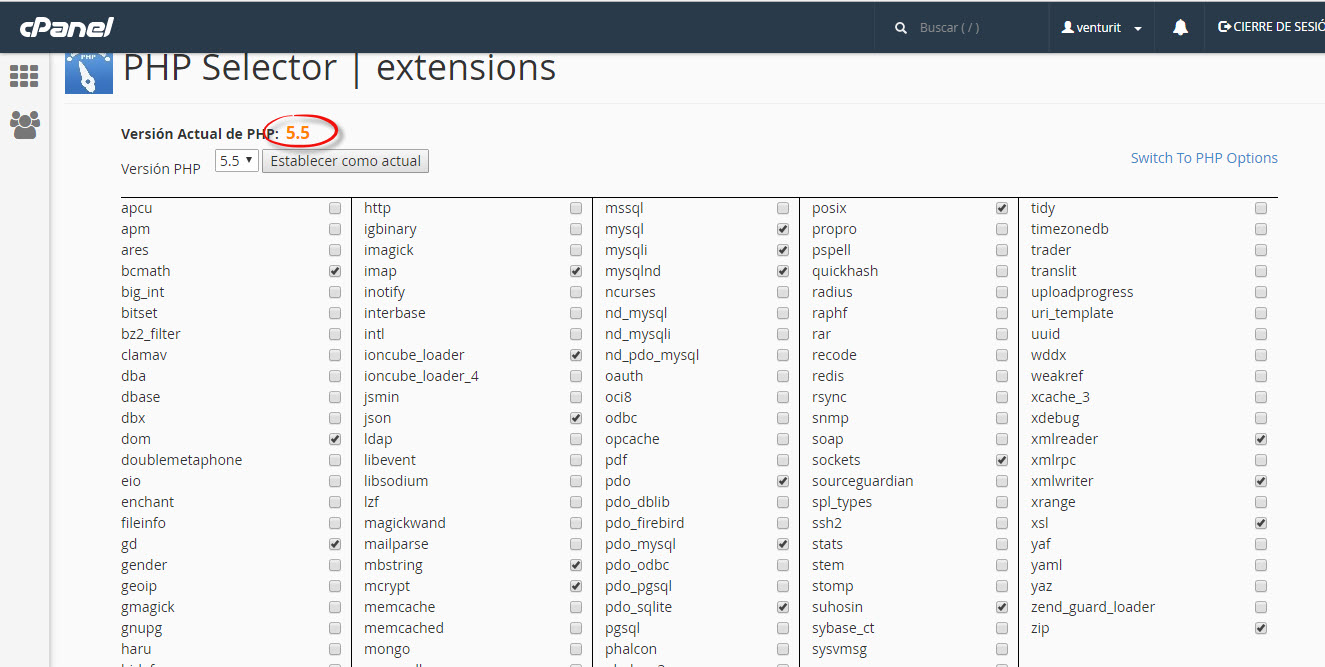This screenshot has height=667, width=1325.
Task: Open the PHP version dropdown
Action: pos(237,161)
